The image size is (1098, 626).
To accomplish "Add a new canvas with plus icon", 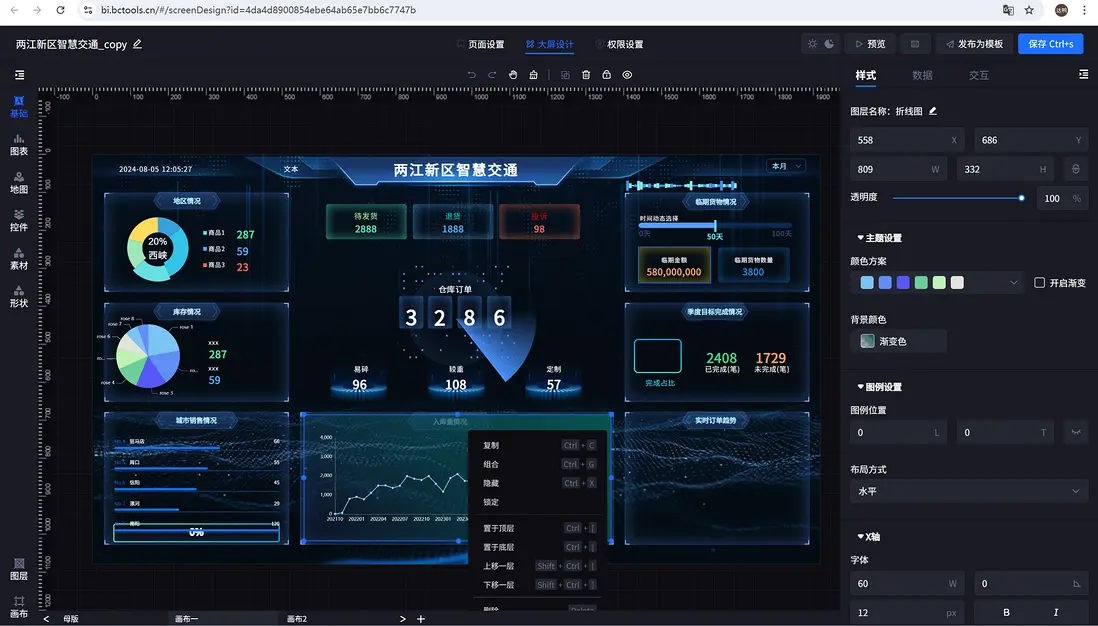I will coord(421,619).
